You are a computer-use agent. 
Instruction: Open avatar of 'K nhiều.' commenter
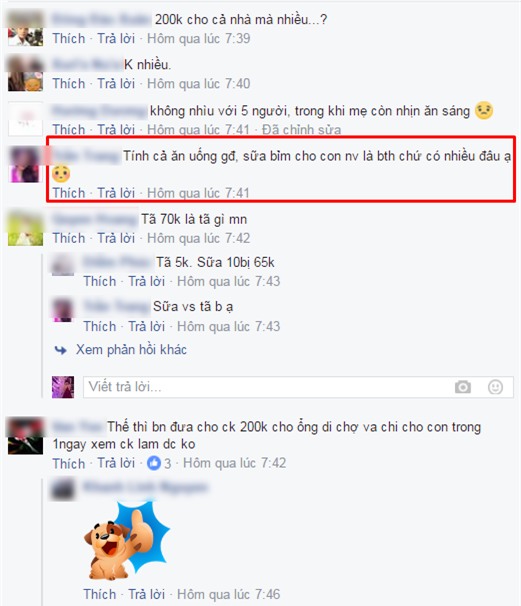26,73
